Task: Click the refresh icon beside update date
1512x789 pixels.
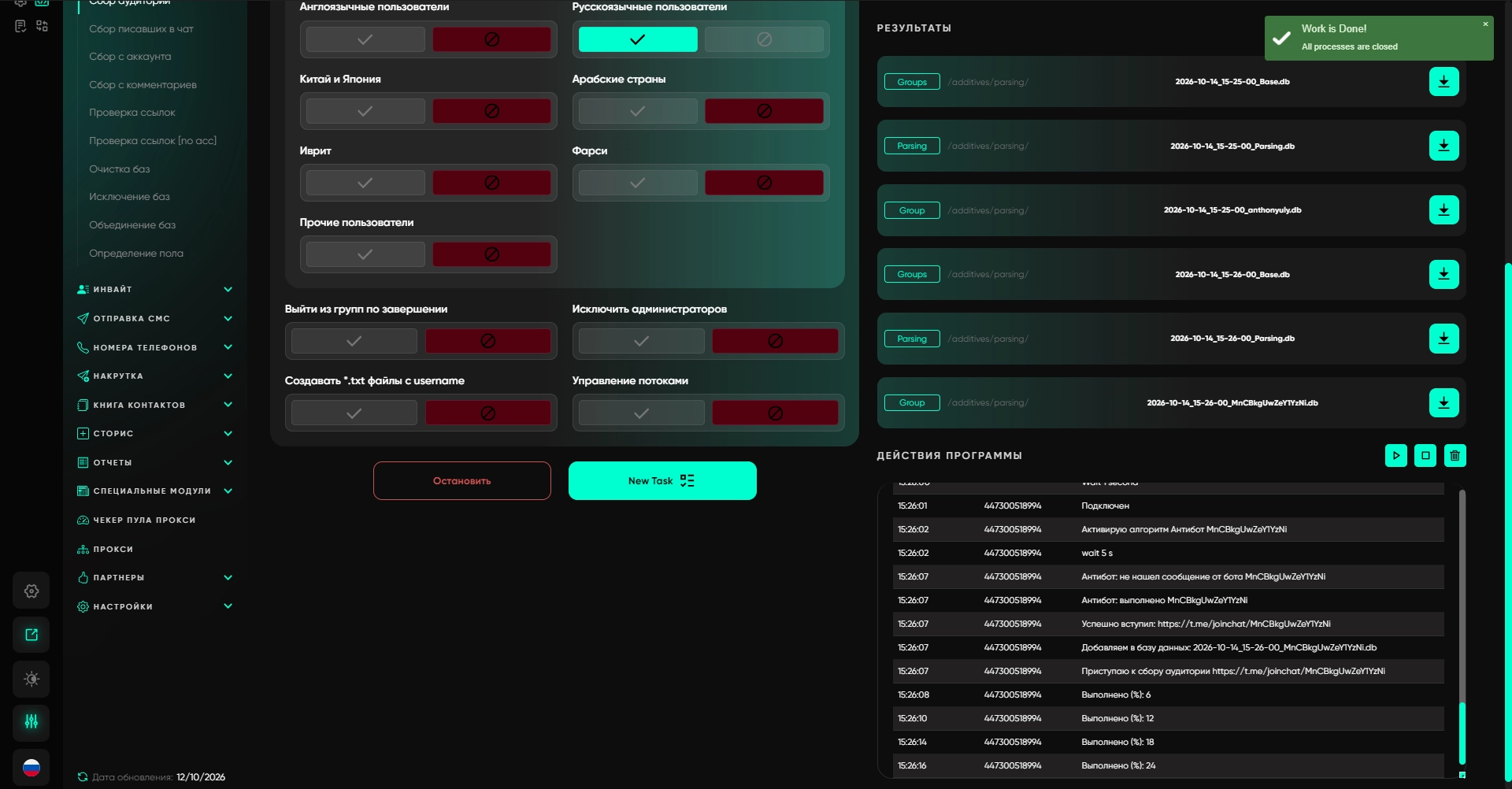Action: [83, 777]
